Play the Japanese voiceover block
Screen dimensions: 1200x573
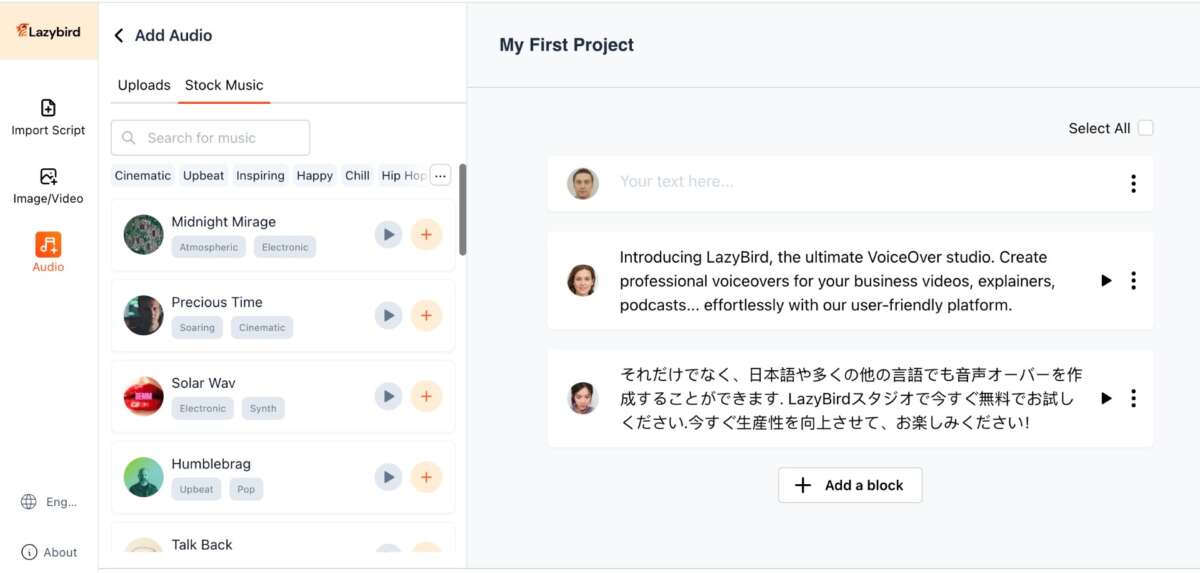point(1106,398)
